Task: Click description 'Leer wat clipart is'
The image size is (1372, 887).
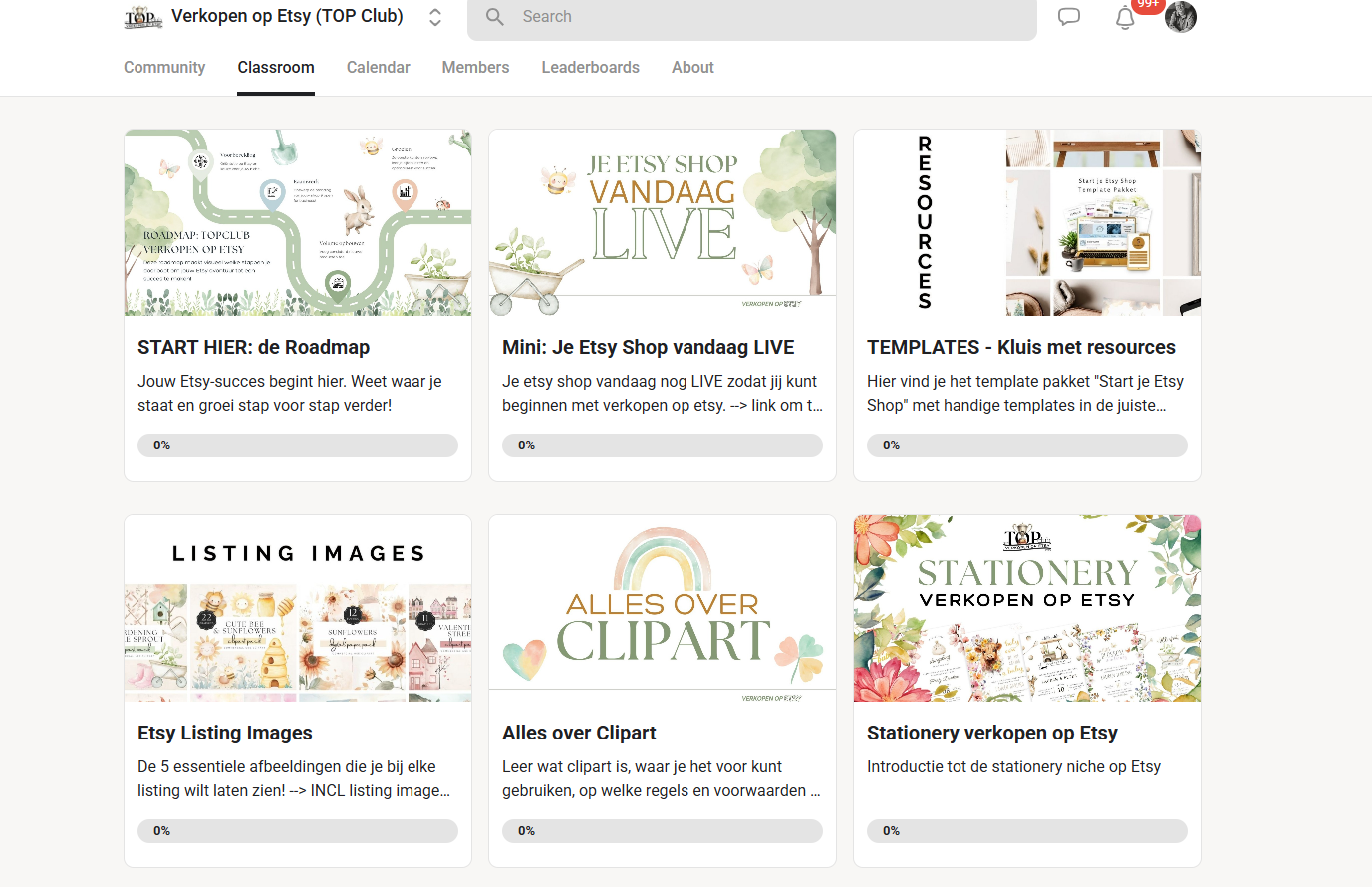Action: [x=662, y=778]
